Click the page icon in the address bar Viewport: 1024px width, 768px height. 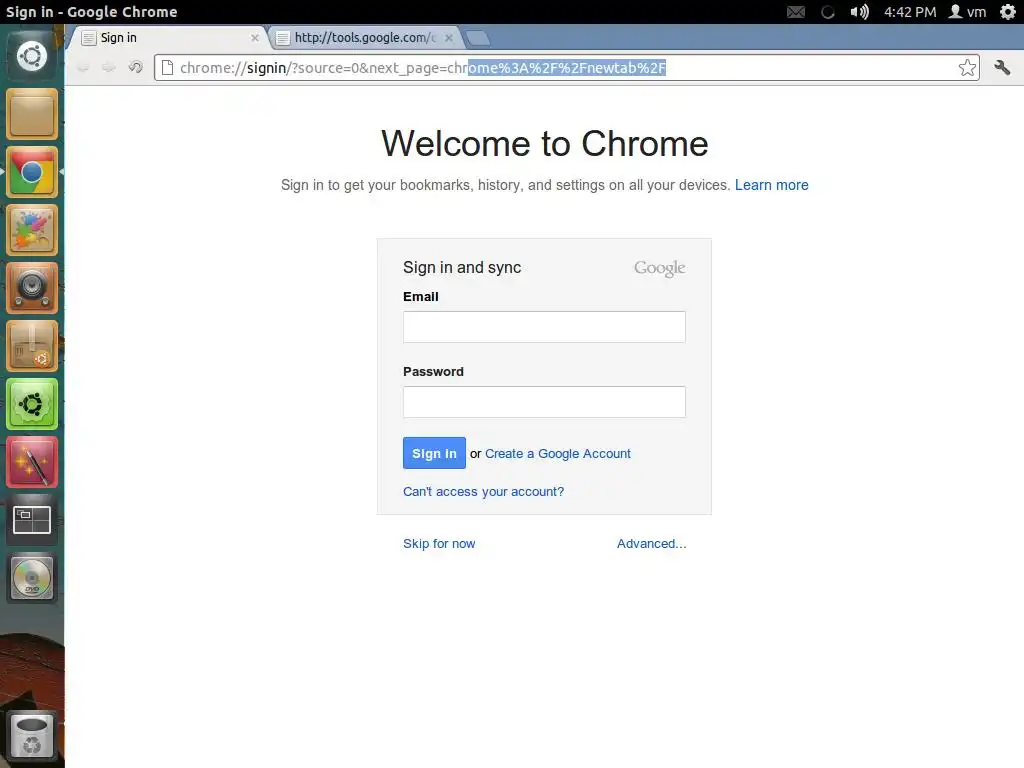pyautogui.click(x=167, y=68)
